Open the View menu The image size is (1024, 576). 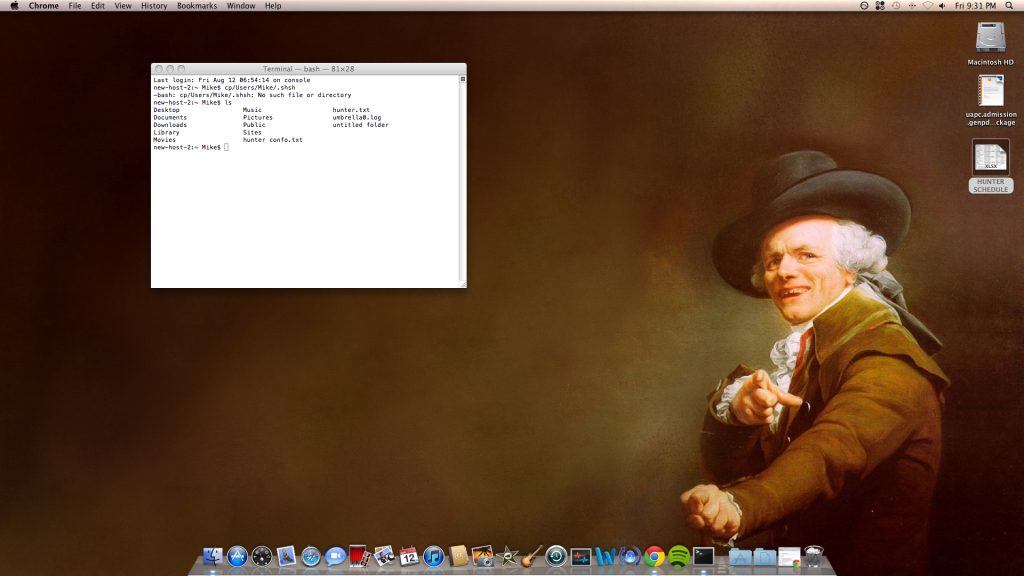pos(123,6)
